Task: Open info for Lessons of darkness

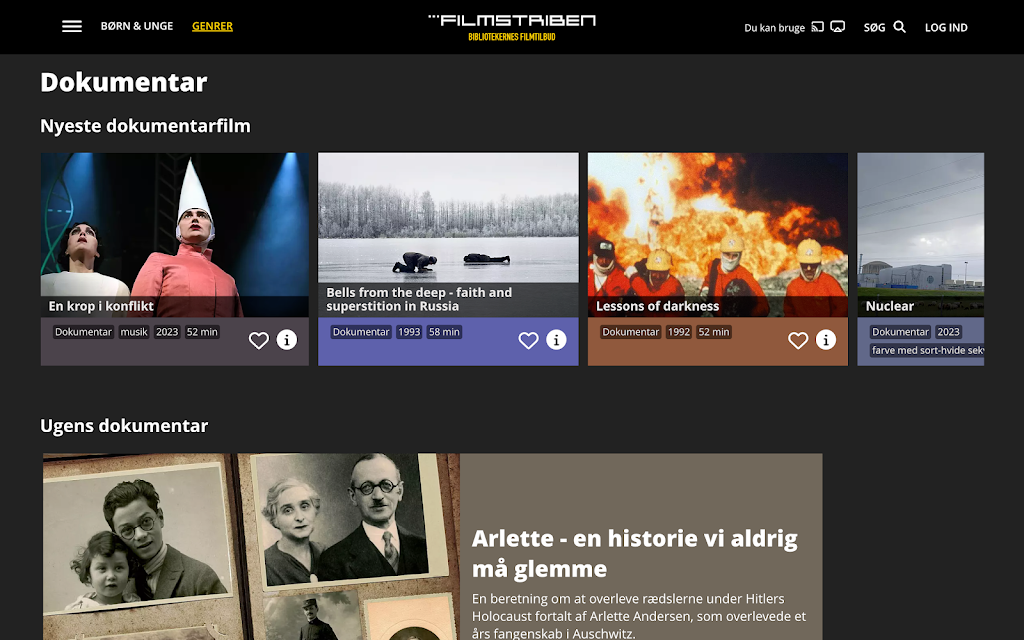Action: 826,340
